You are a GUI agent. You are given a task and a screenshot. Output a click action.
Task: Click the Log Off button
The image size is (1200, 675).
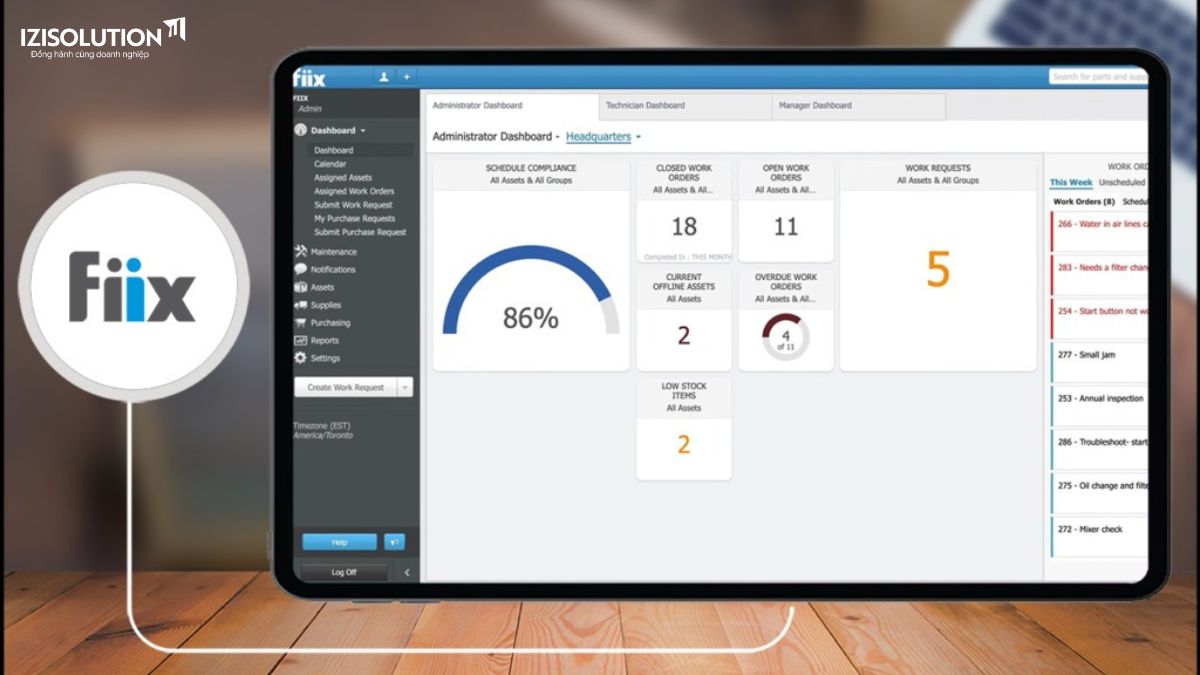(344, 572)
